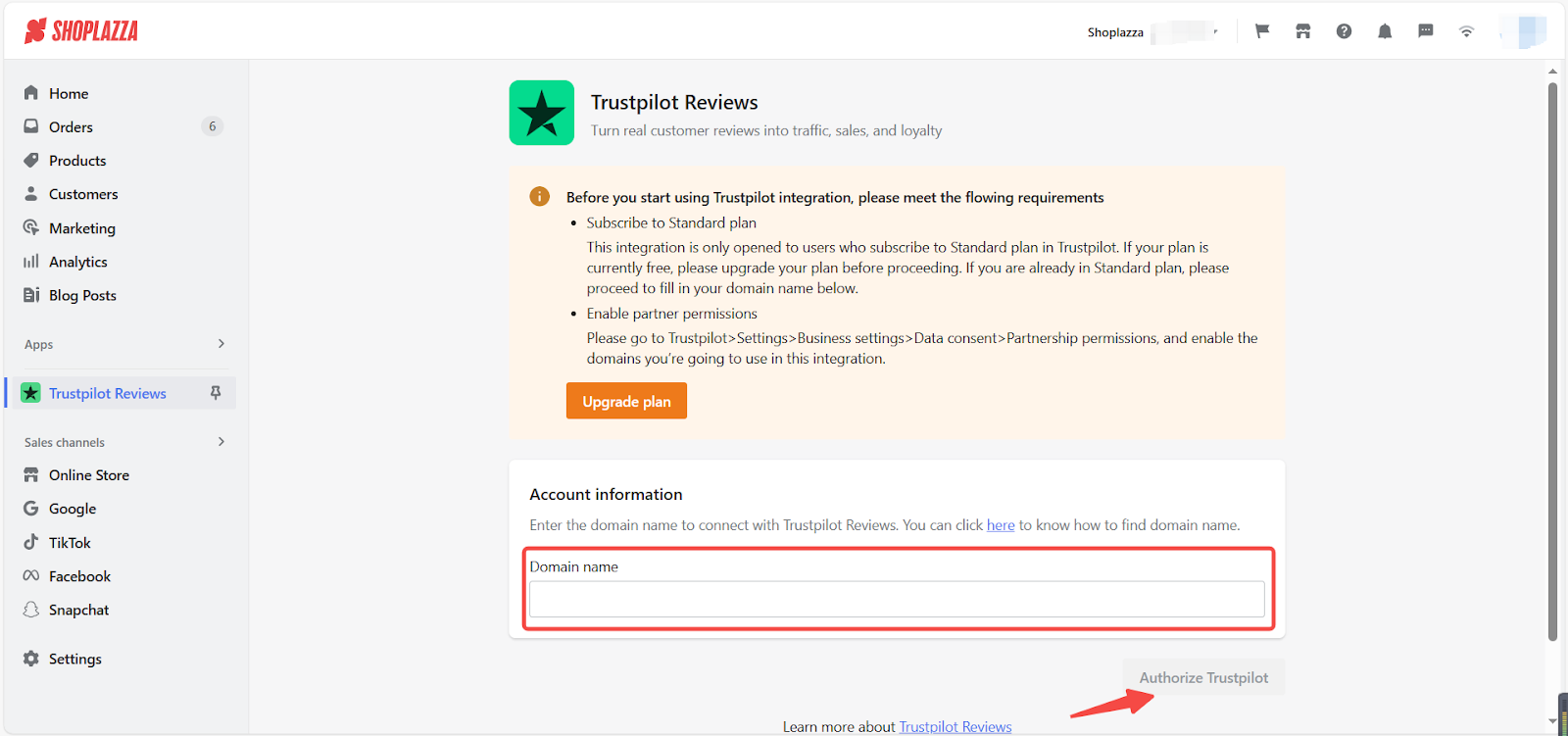Click the 'here' domain name help link
Screen dimensions: 1568x736
coord(1001,525)
